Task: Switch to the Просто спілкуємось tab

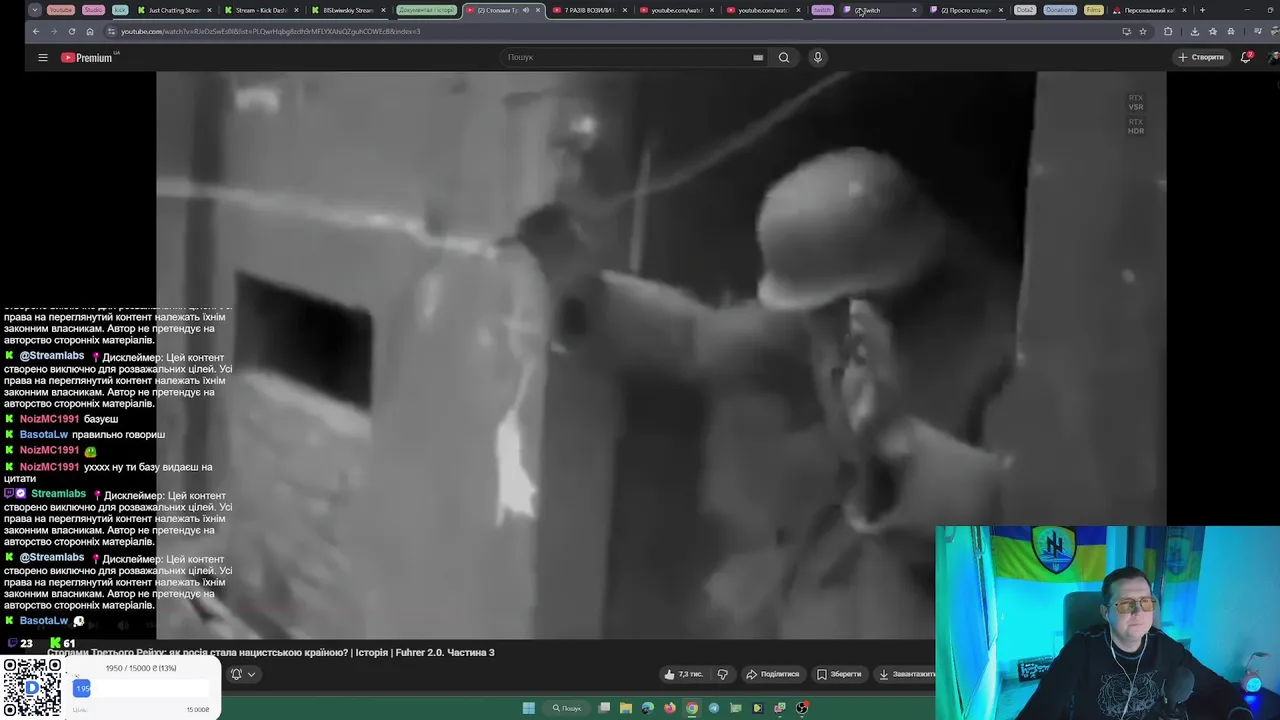Action: (x=966, y=10)
